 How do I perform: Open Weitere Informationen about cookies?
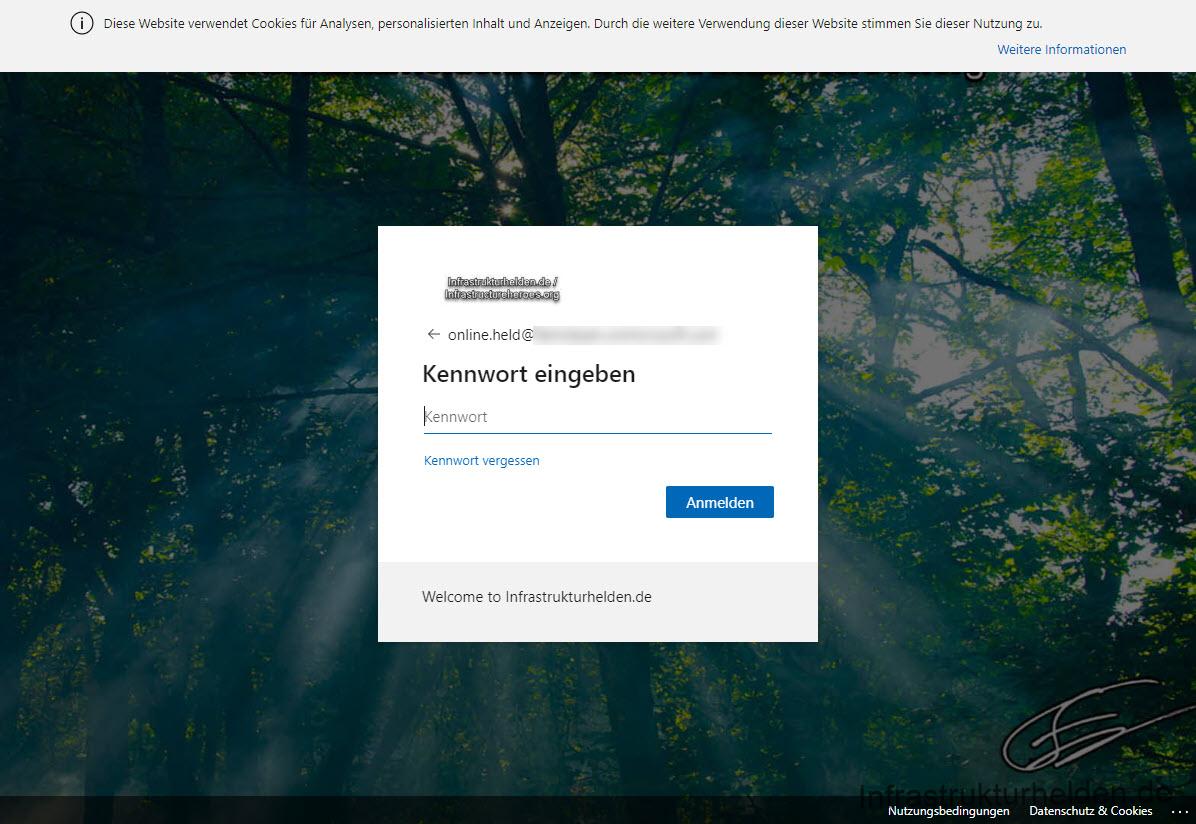(x=1061, y=50)
